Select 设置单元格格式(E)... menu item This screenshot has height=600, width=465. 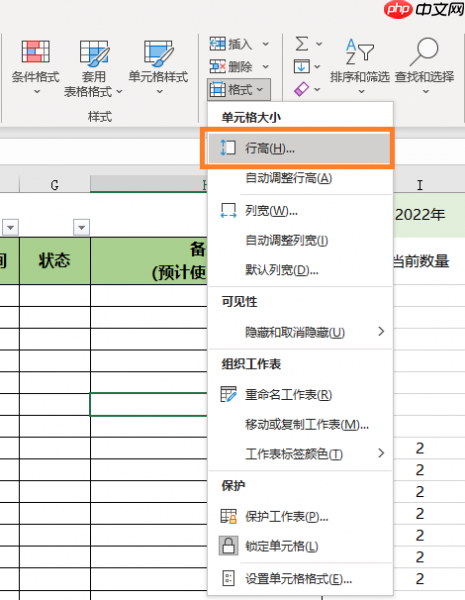301,579
